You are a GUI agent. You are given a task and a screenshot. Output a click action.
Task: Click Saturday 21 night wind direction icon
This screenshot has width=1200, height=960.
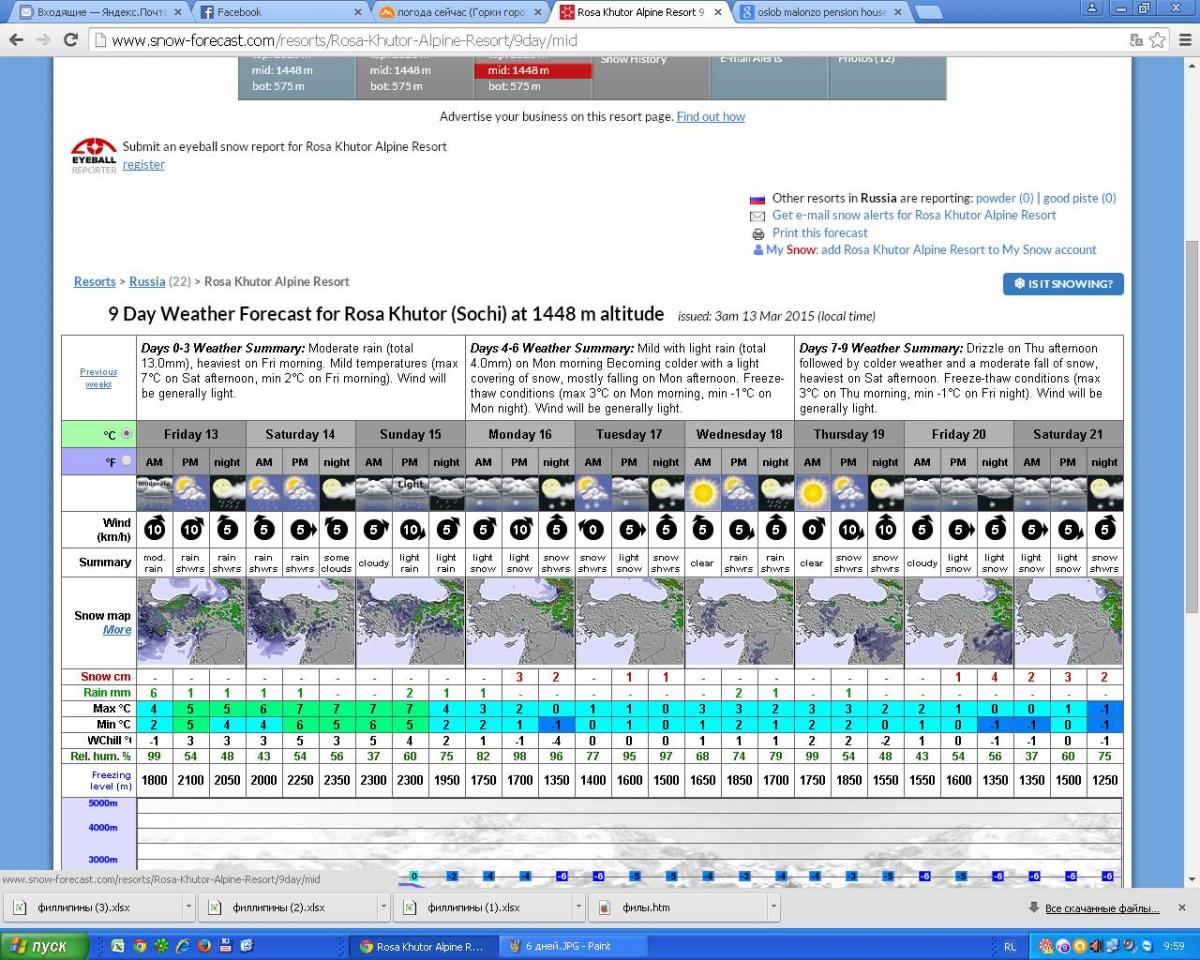pos(1105,529)
